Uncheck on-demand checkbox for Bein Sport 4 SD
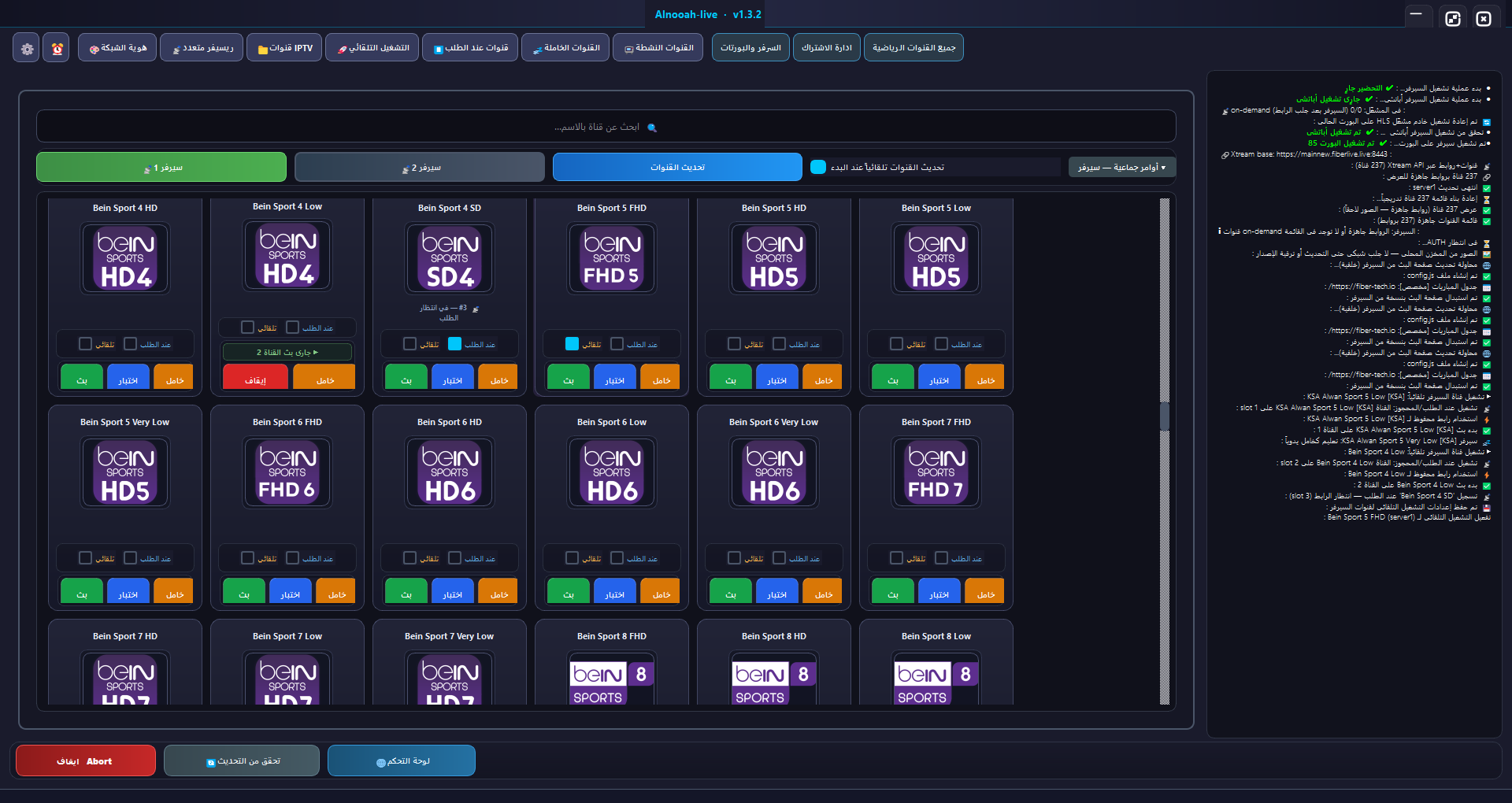The height and width of the screenshot is (803, 1512). point(454,344)
